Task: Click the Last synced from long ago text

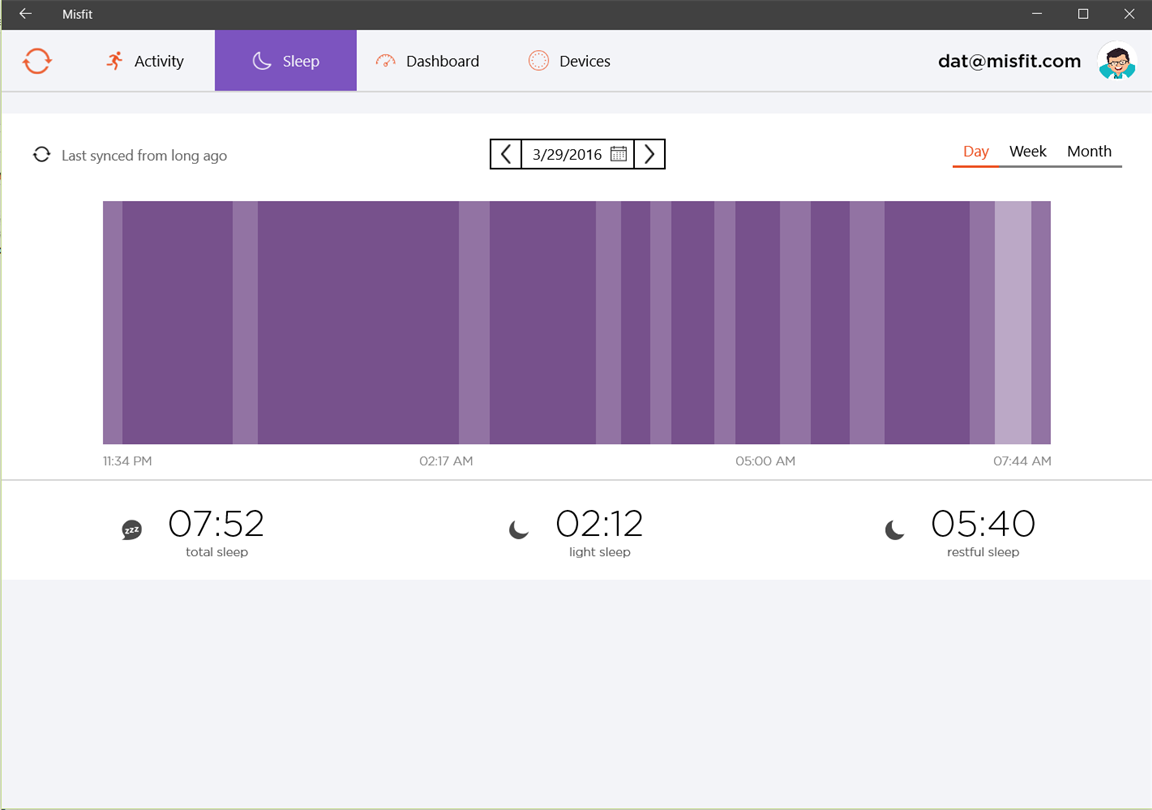Action: tap(144, 155)
